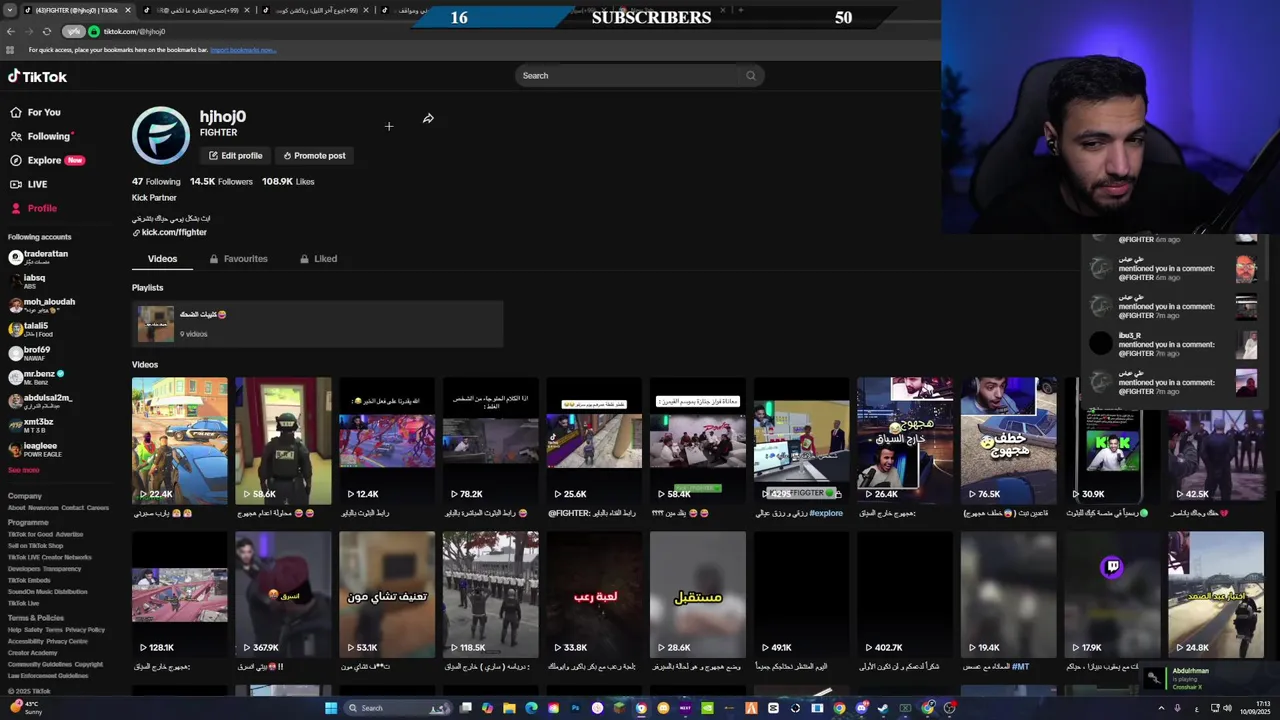
Task: Click the Programme footer heading
Action: 28,522
